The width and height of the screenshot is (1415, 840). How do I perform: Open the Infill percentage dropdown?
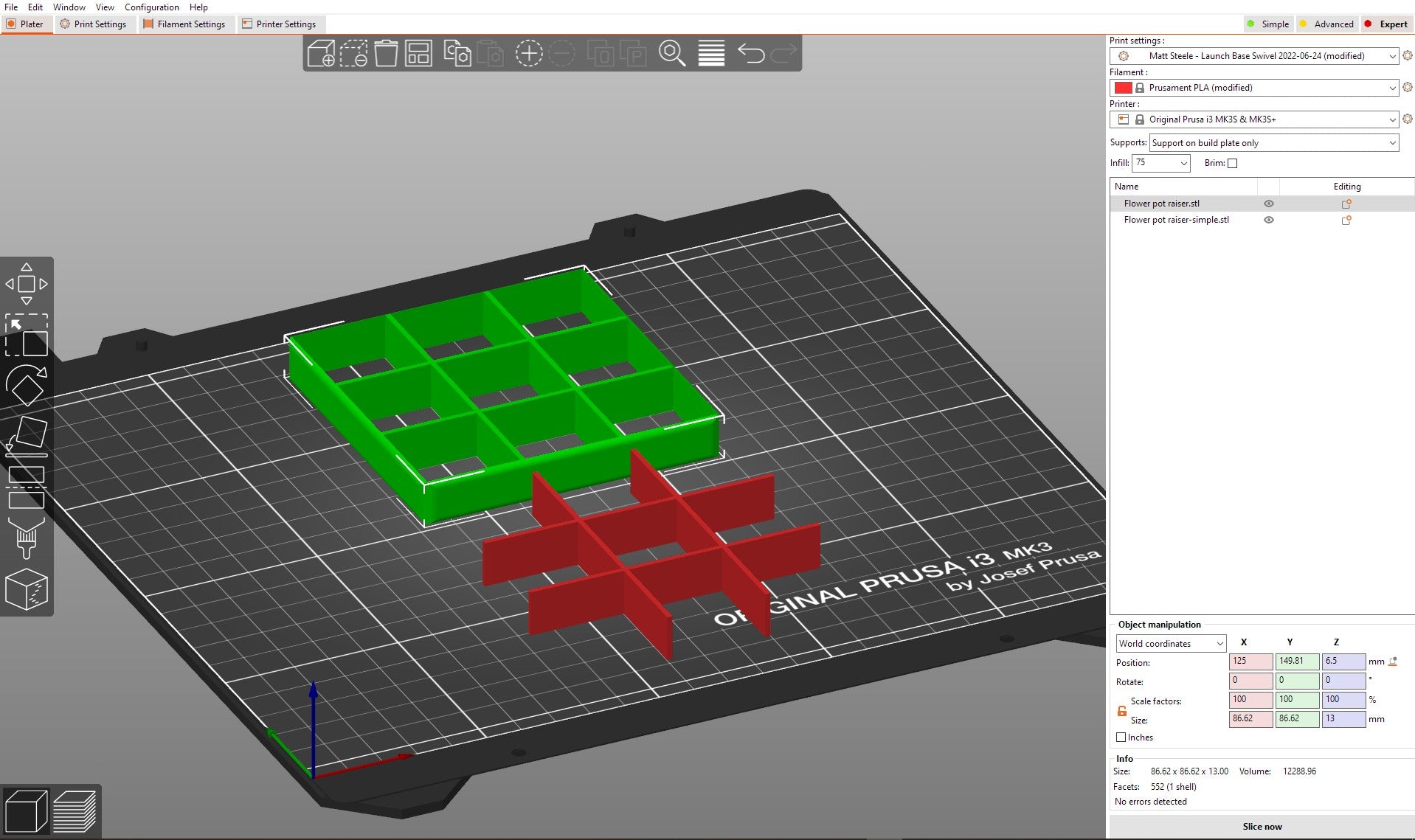coord(1161,163)
